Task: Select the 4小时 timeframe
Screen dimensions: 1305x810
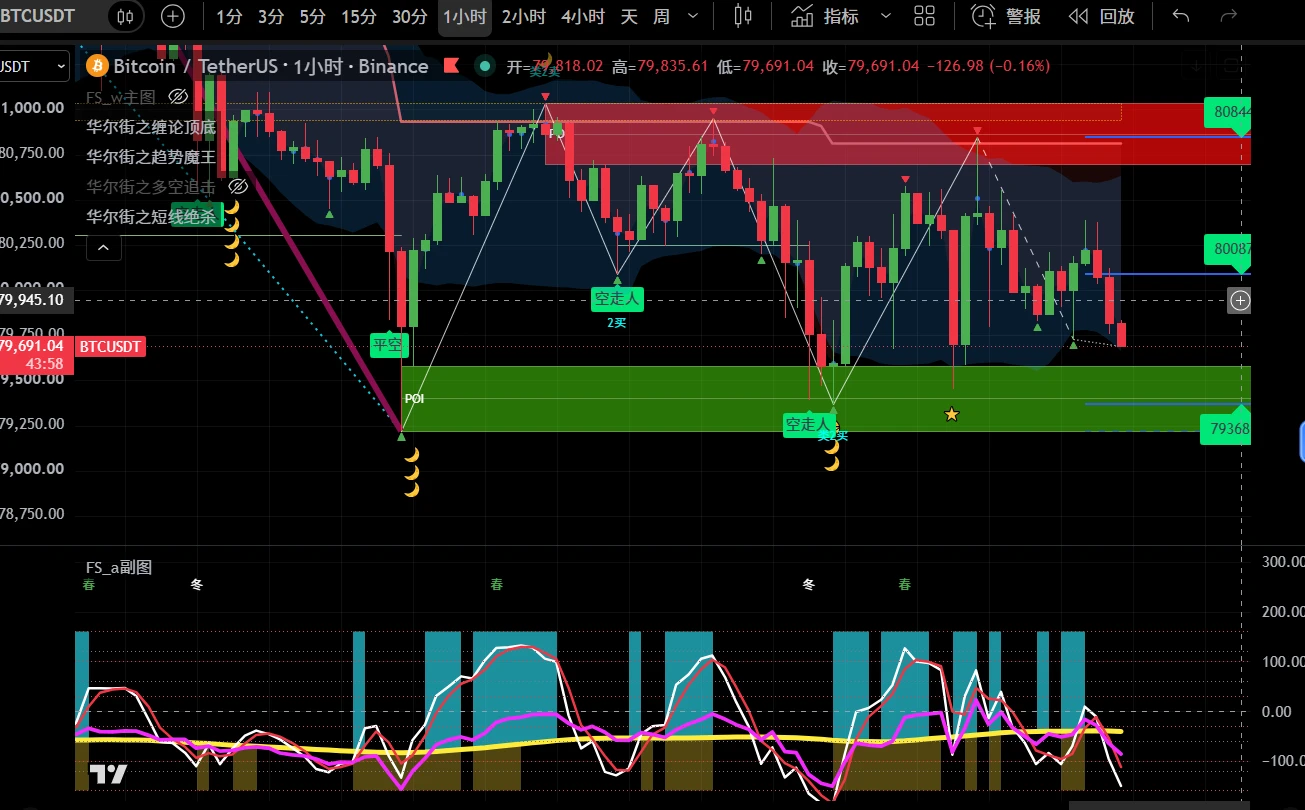Action: [583, 16]
